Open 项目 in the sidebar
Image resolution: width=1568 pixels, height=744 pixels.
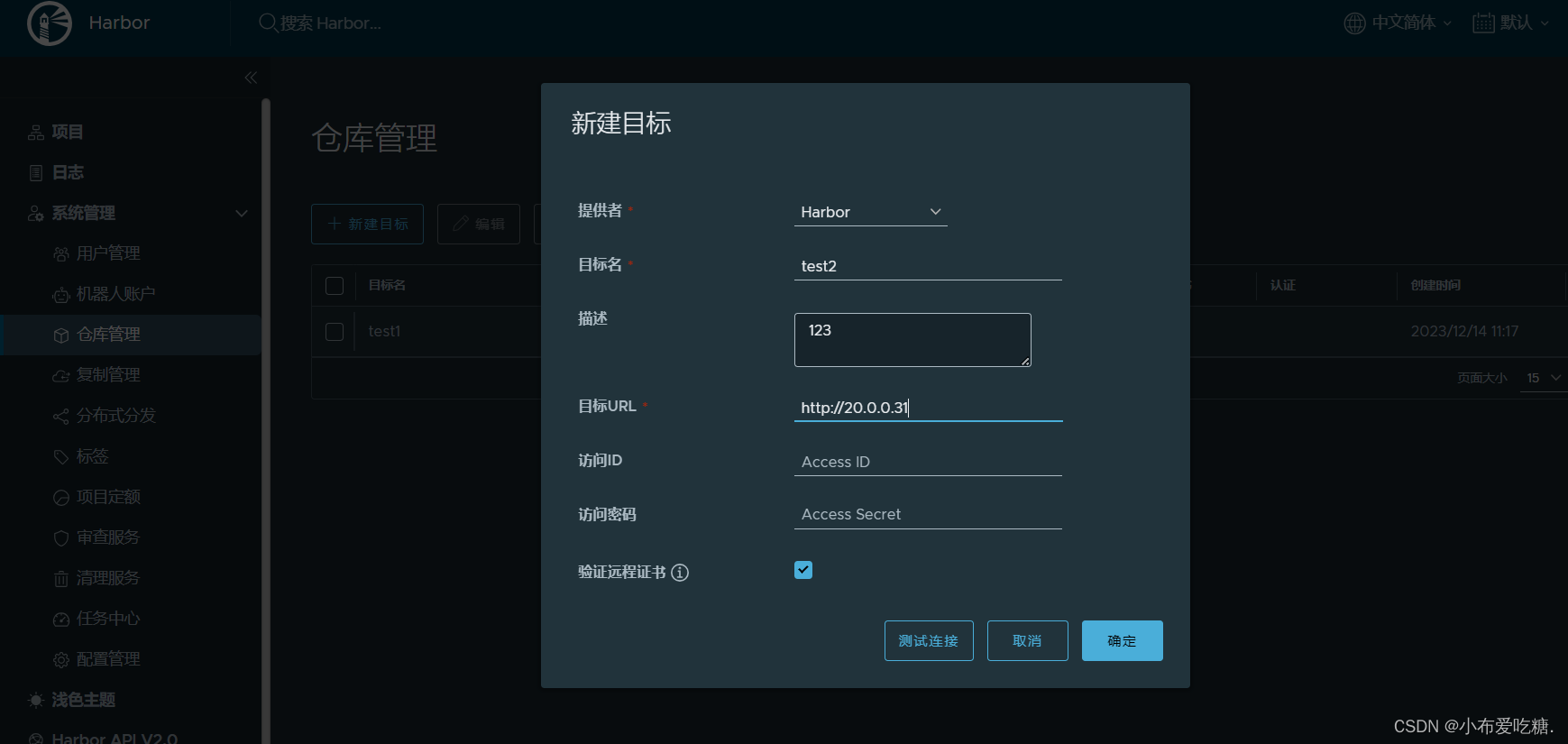tap(68, 133)
